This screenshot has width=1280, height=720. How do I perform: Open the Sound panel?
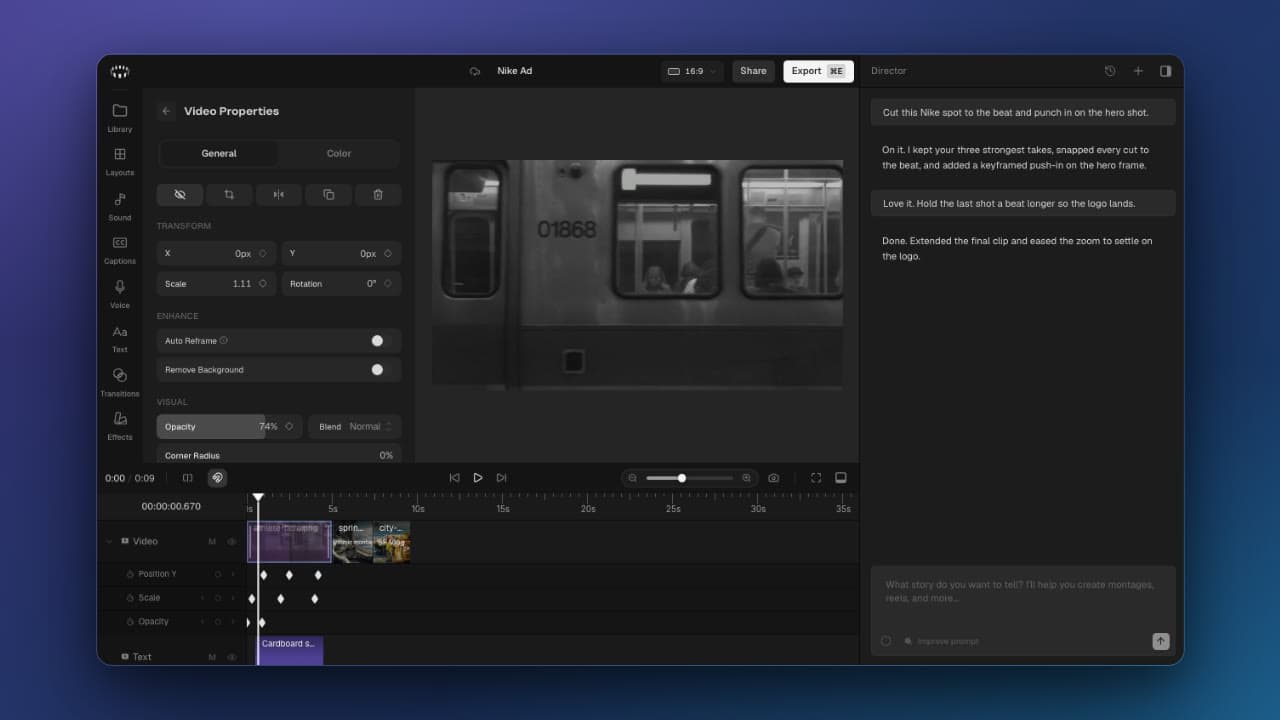pyautogui.click(x=119, y=205)
